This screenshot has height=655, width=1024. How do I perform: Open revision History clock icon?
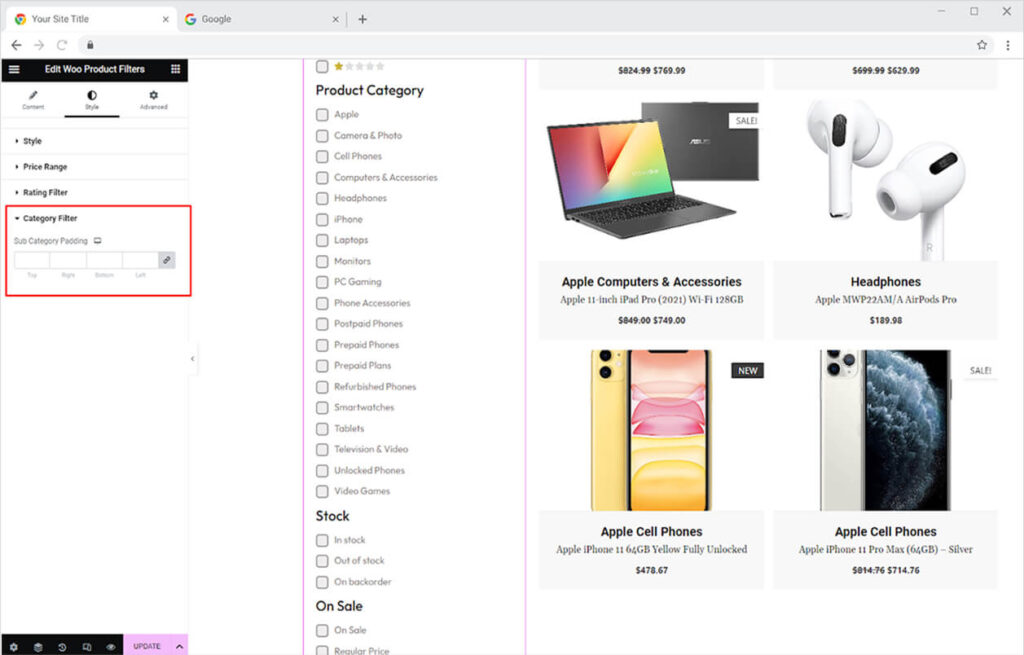[60, 646]
